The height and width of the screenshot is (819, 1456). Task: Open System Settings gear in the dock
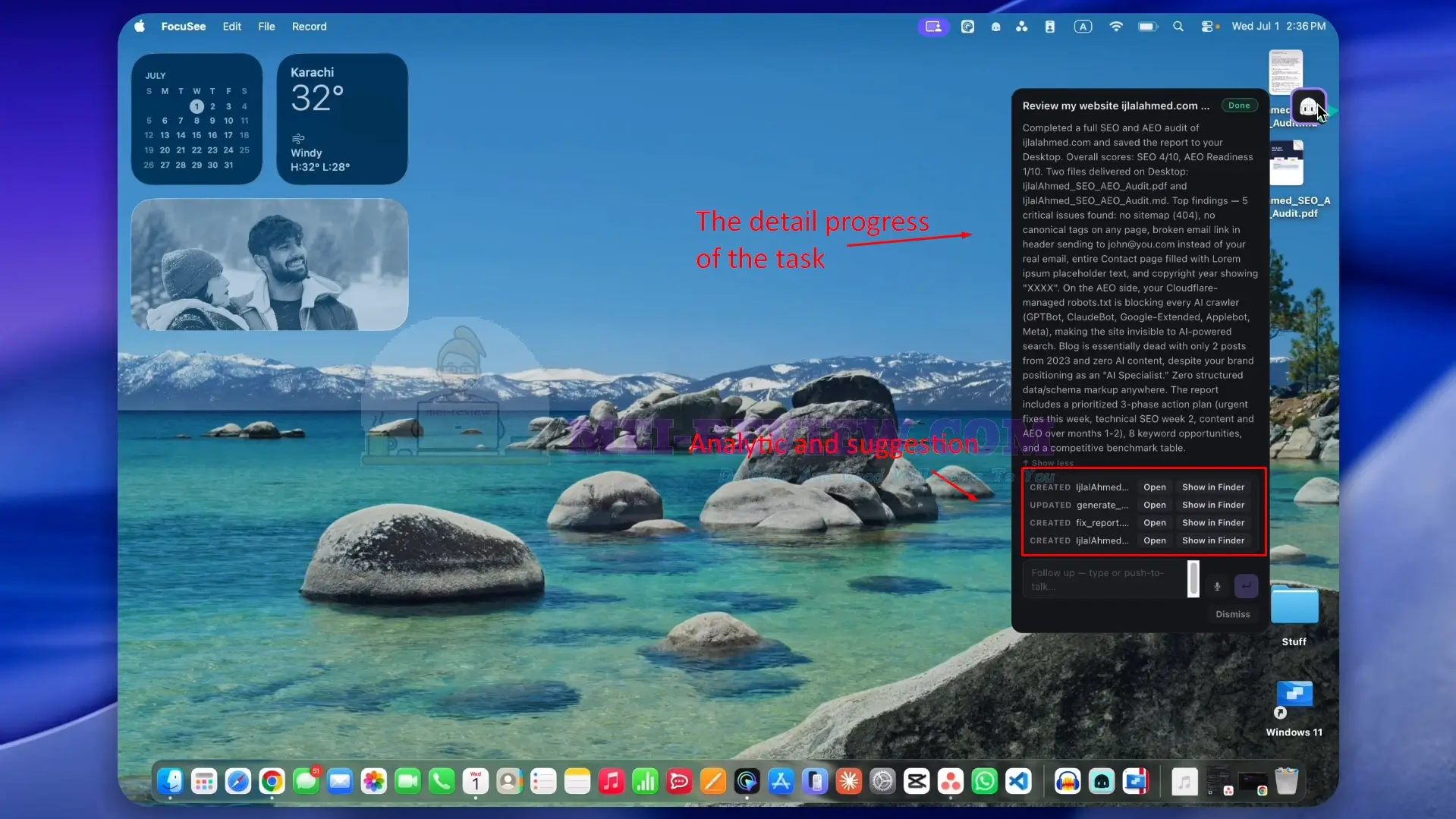[882, 781]
